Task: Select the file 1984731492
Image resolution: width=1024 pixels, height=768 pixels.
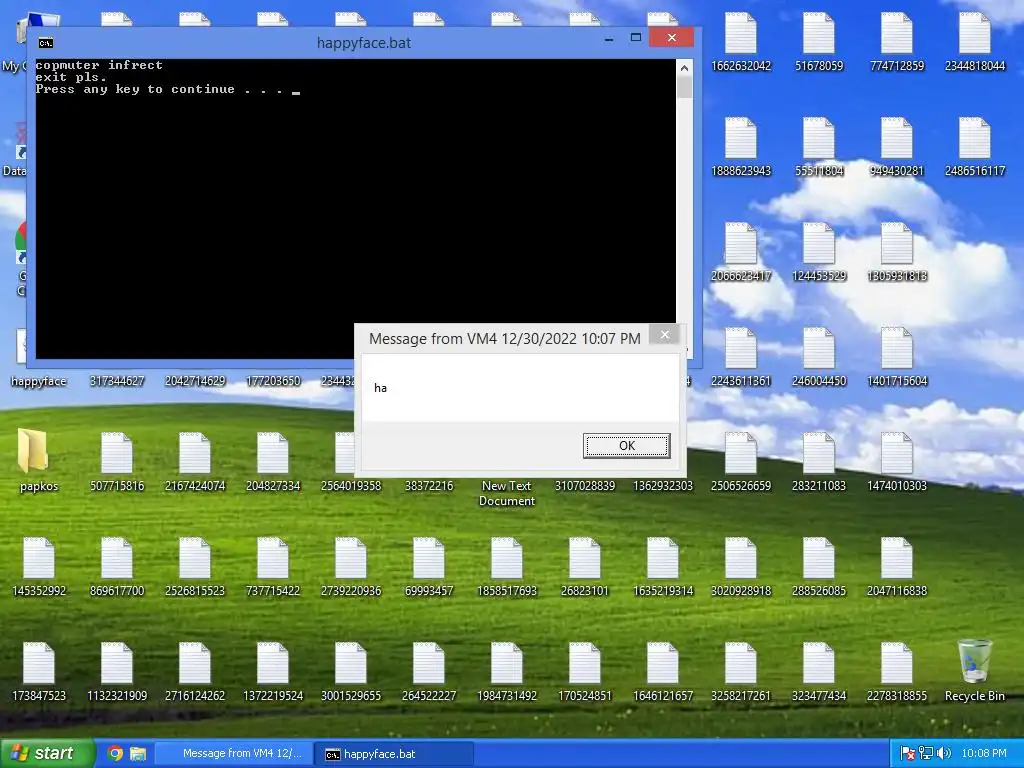Action: pos(506,673)
